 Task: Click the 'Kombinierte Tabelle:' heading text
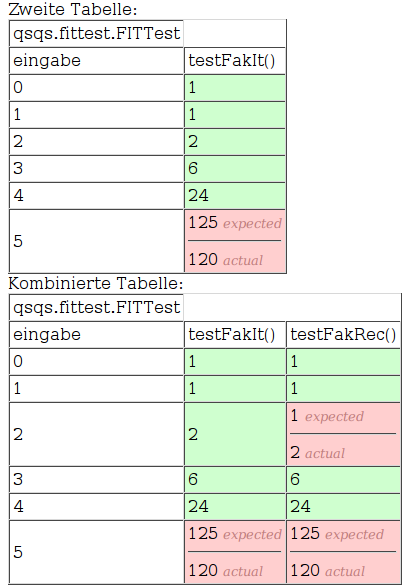[x=96, y=284]
